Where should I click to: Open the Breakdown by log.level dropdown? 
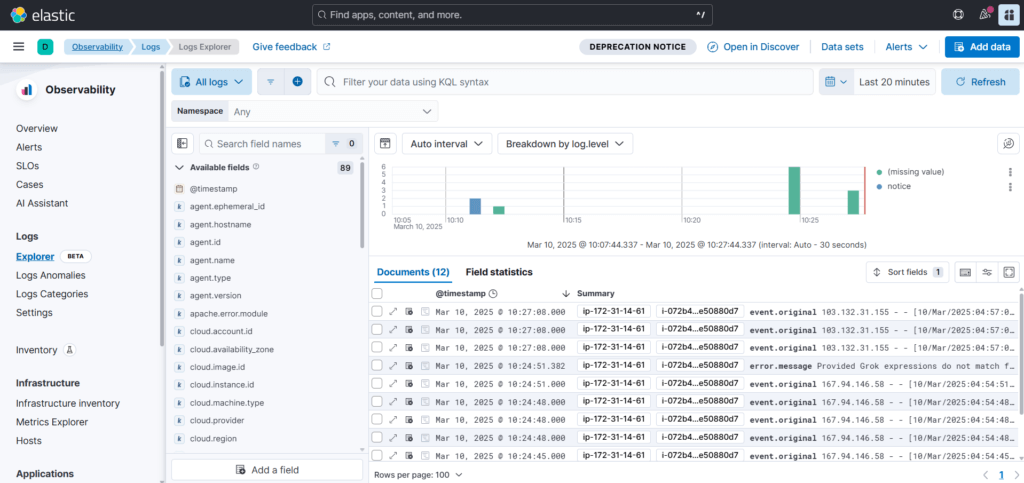coord(565,144)
